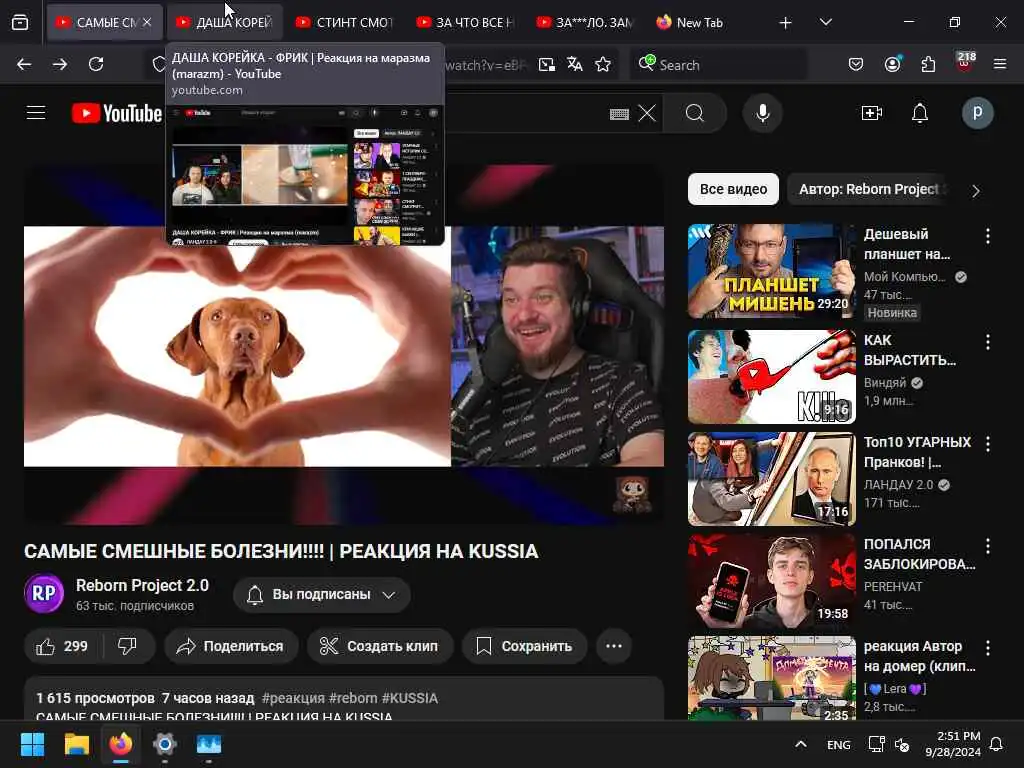This screenshot has height=768, width=1024.
Task: Open volume muted tray icon
Action: (x=902, y=744)
